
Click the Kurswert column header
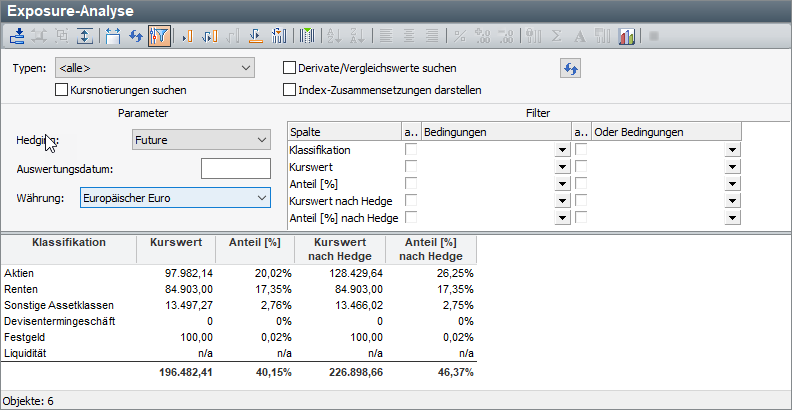pyautogui.click(x=176, y=243)
